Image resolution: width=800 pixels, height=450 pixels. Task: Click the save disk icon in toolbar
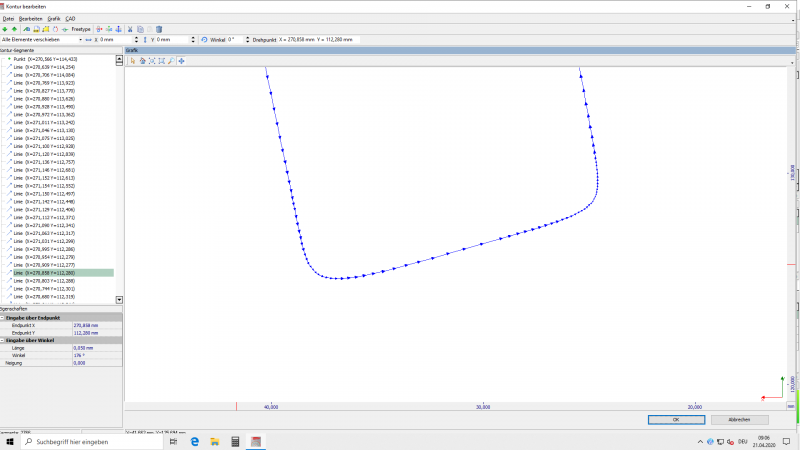[37, 29]
